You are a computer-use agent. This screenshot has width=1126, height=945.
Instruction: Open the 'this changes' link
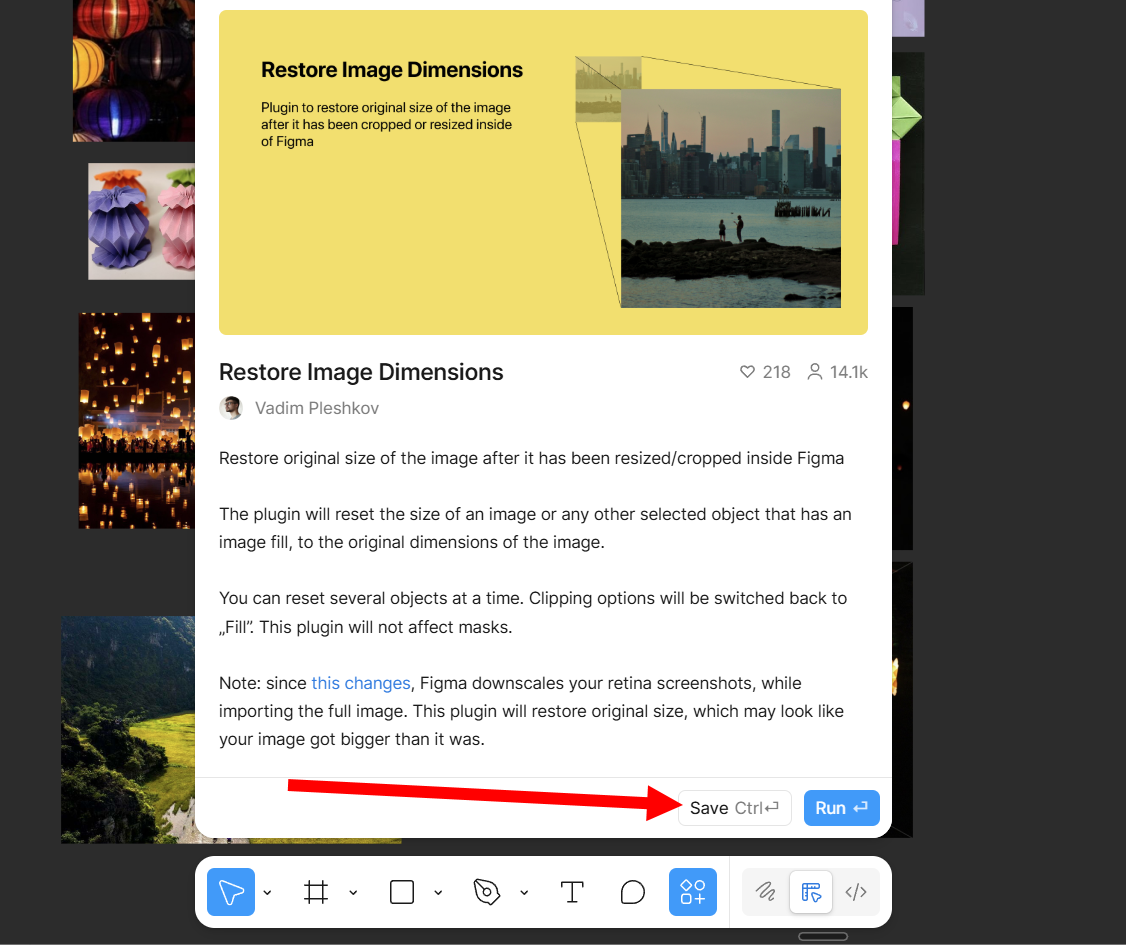coord(360,683)
